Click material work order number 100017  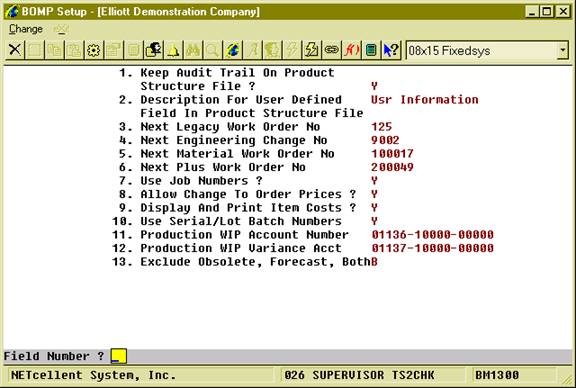(x=392, y=154)
